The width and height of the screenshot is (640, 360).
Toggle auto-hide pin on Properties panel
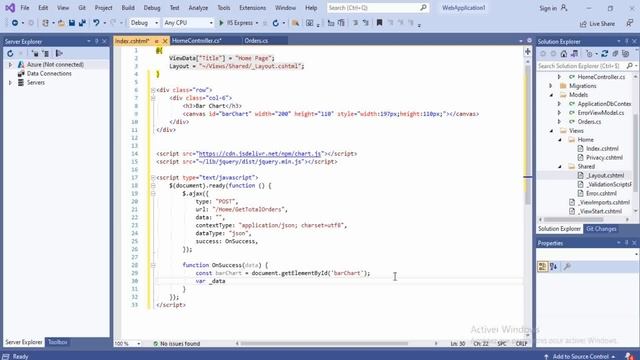(x=626, y=243)
